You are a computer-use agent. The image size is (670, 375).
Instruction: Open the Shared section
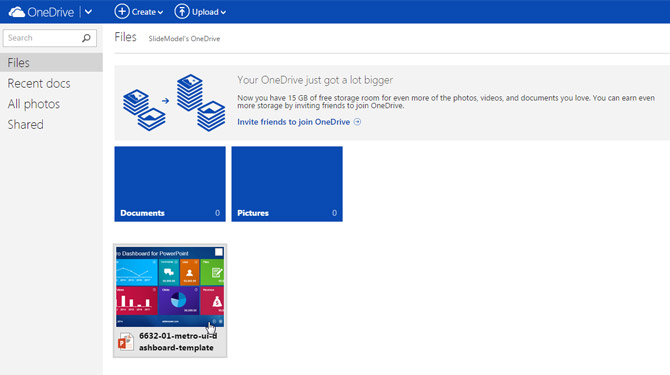(26, 124)
